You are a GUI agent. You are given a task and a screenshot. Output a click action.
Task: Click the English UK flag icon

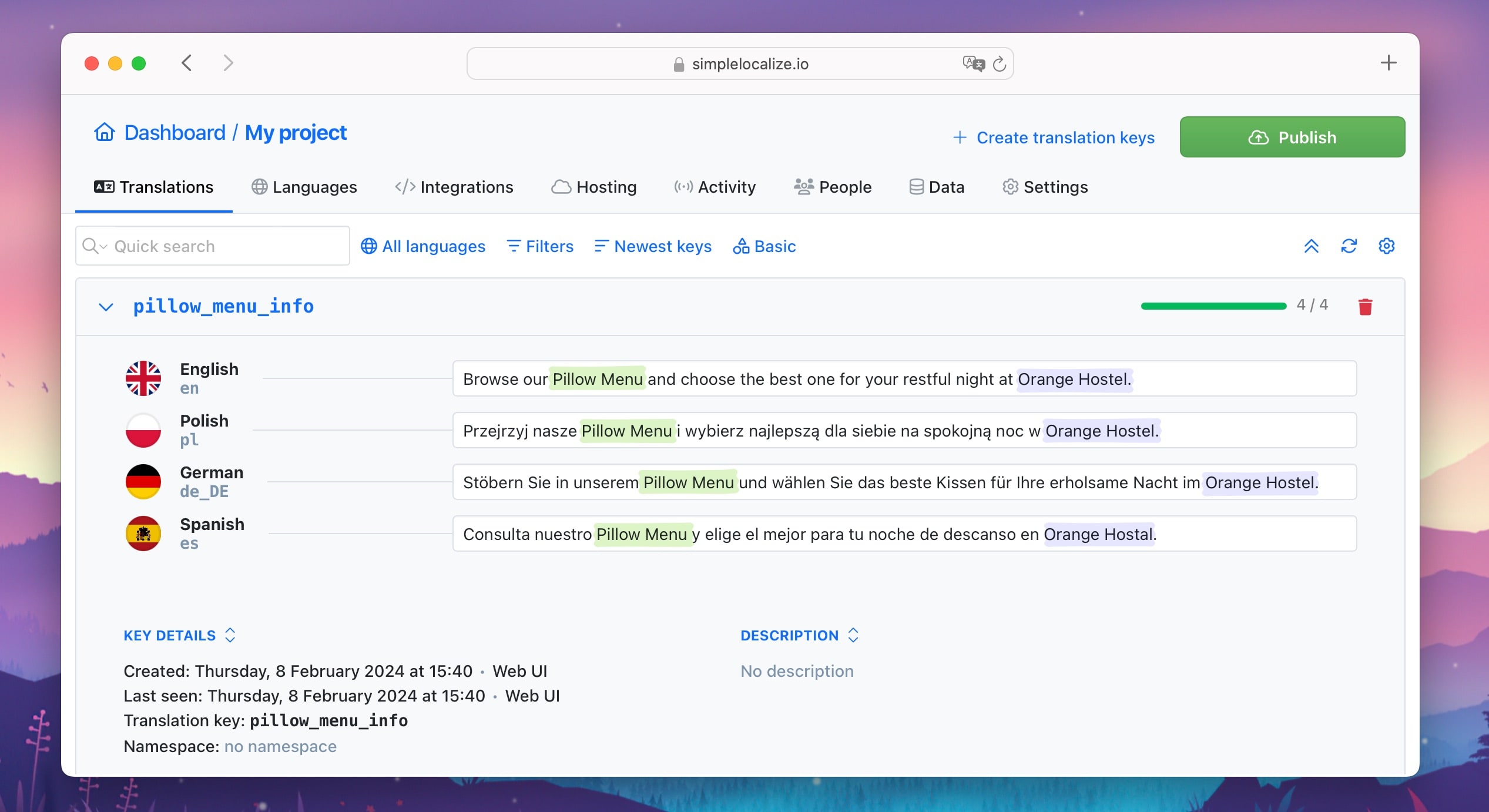coord(143,378)
